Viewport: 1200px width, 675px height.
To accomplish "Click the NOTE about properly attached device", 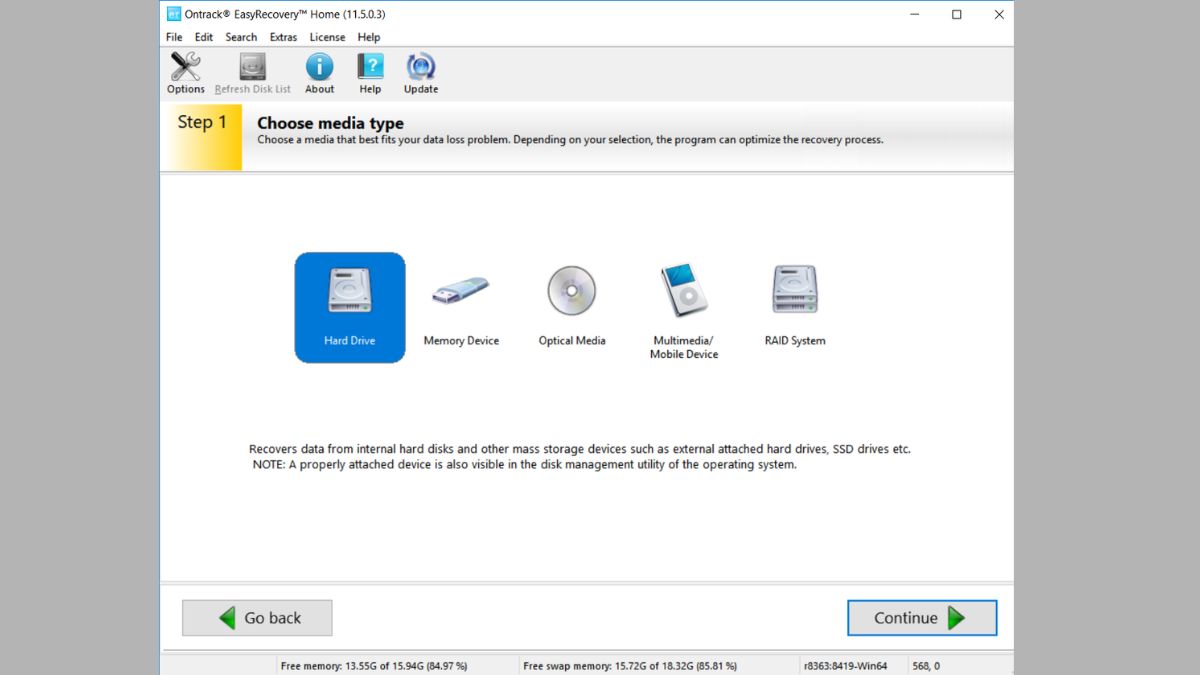I will [524, 465].
